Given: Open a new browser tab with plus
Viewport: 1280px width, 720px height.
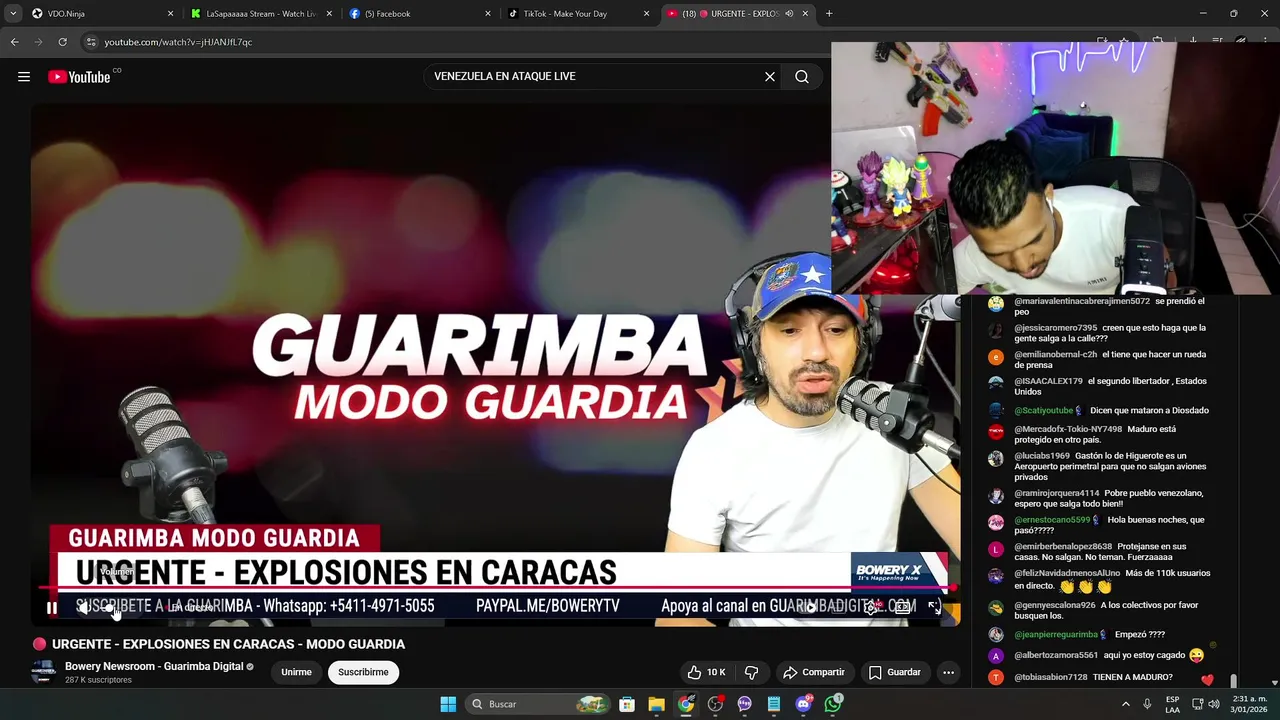Looking at the screenshot, I should (x=829, y=14).
